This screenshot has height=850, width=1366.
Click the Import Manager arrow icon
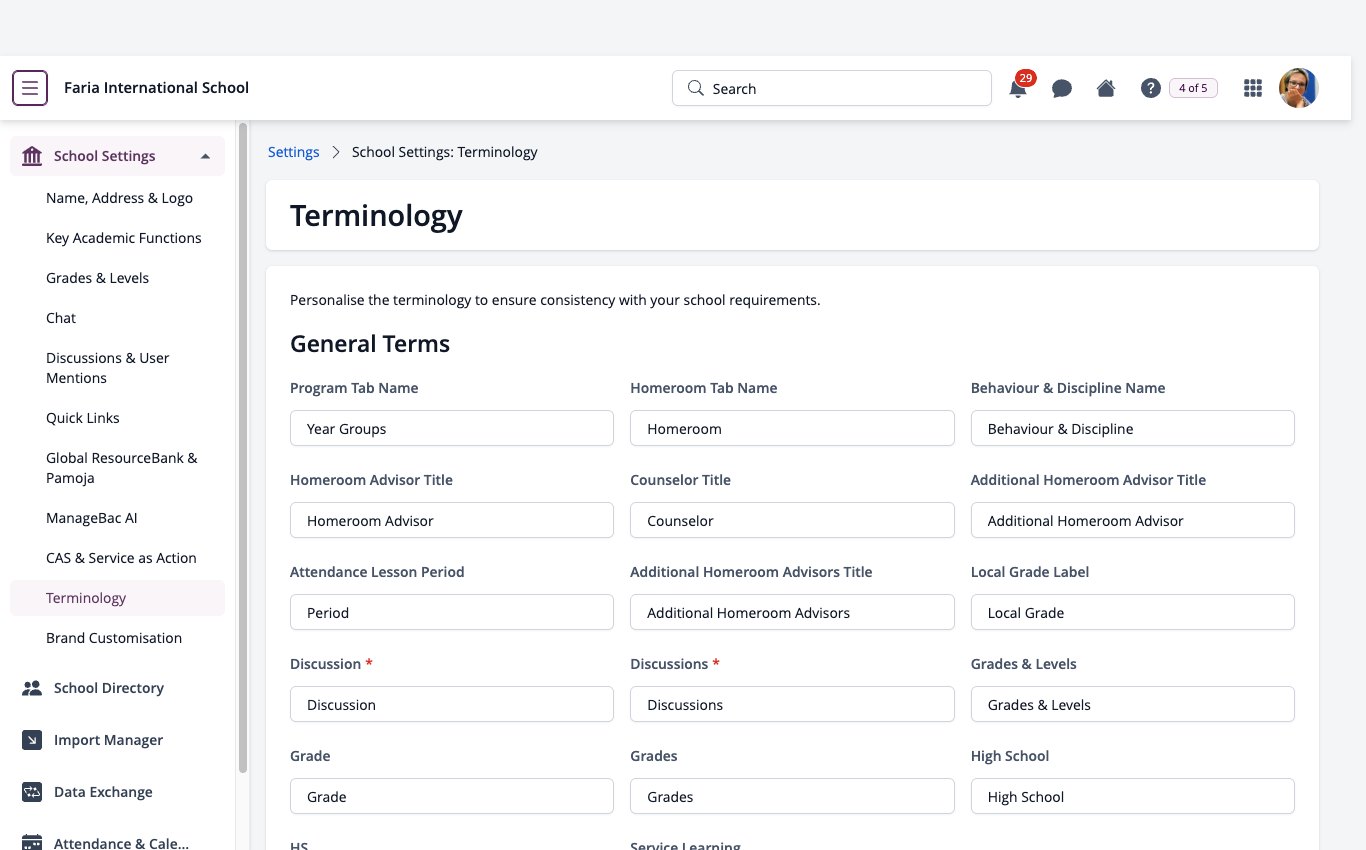pos(32,740)
